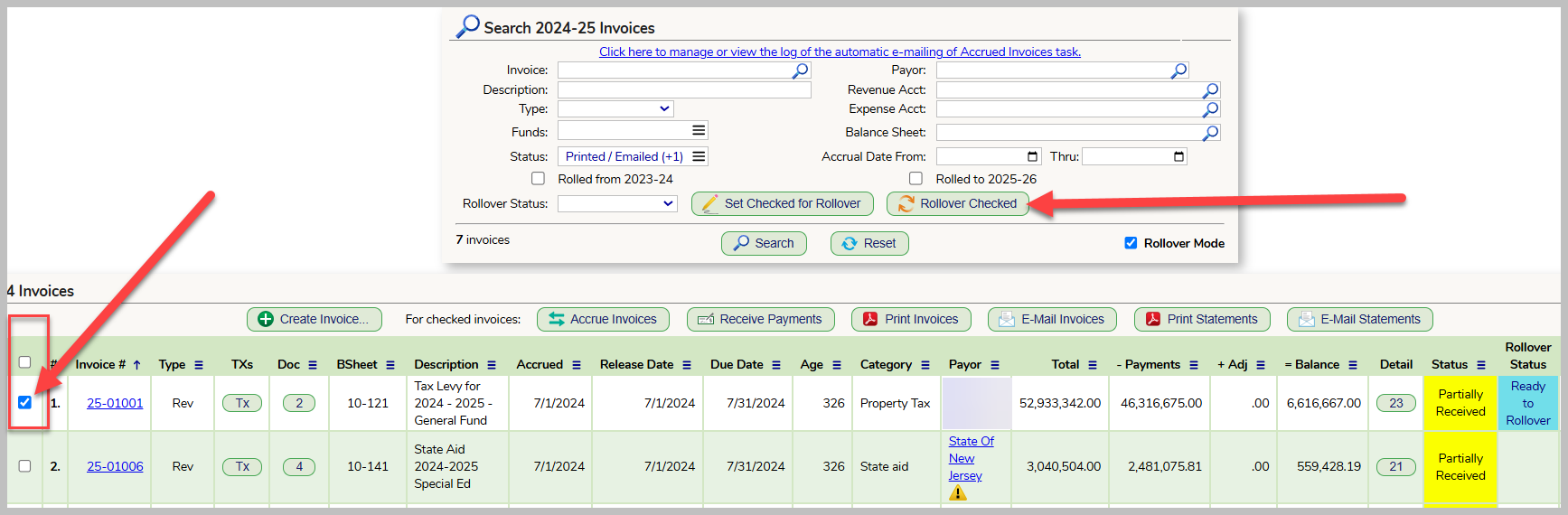Image resolution: width=1568 pixels, height=515 pixels.
Task: Open the BSheet column menu icon
Action: 390,365
